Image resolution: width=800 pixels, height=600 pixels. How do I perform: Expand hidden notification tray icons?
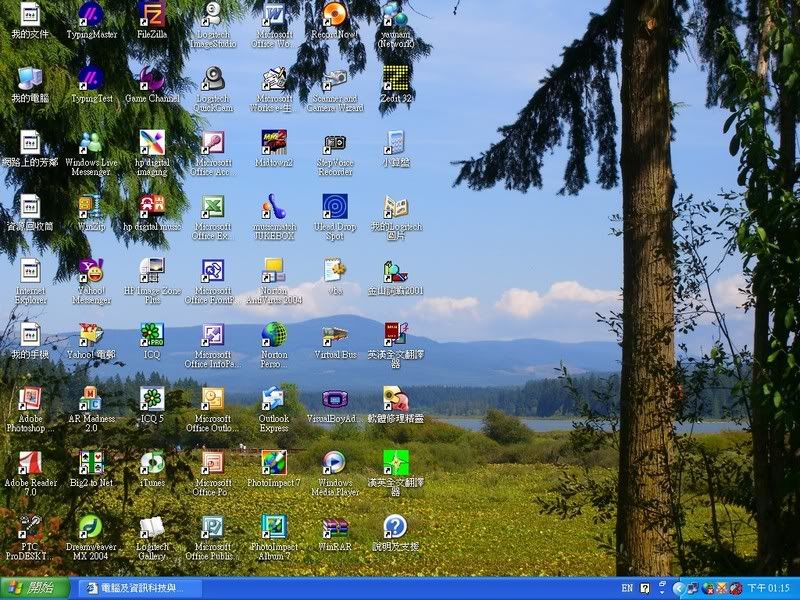(678, 588)
